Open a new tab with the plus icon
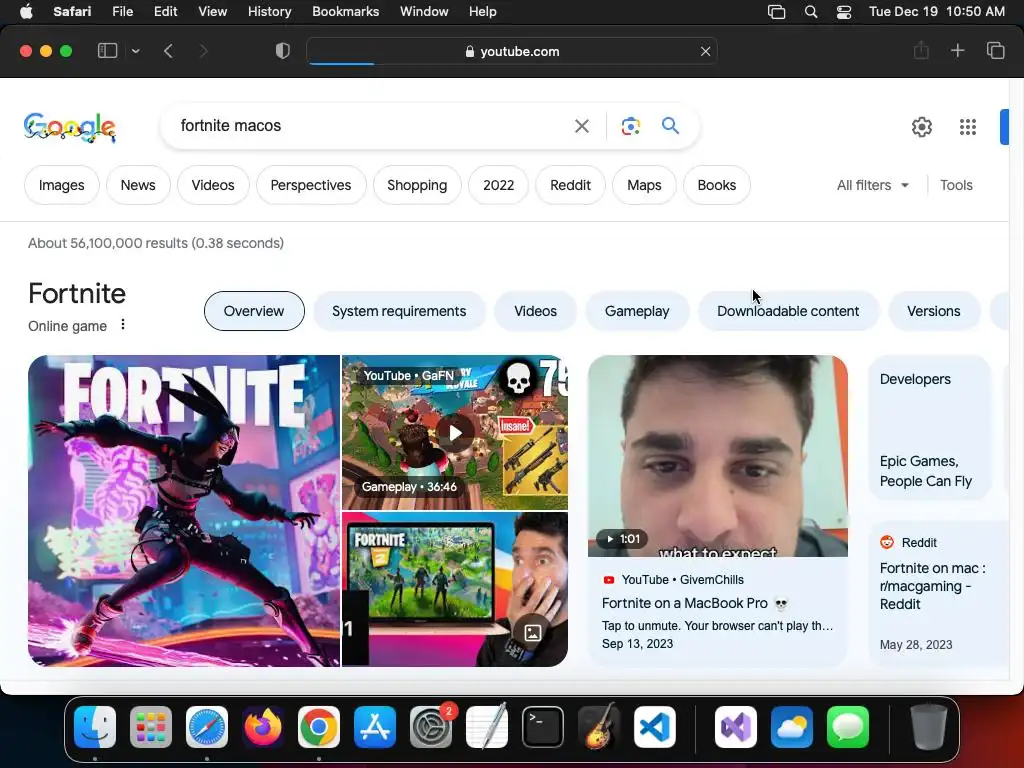Image resolution: width=1024 pixels, height=768 pixels. [957, 50]
